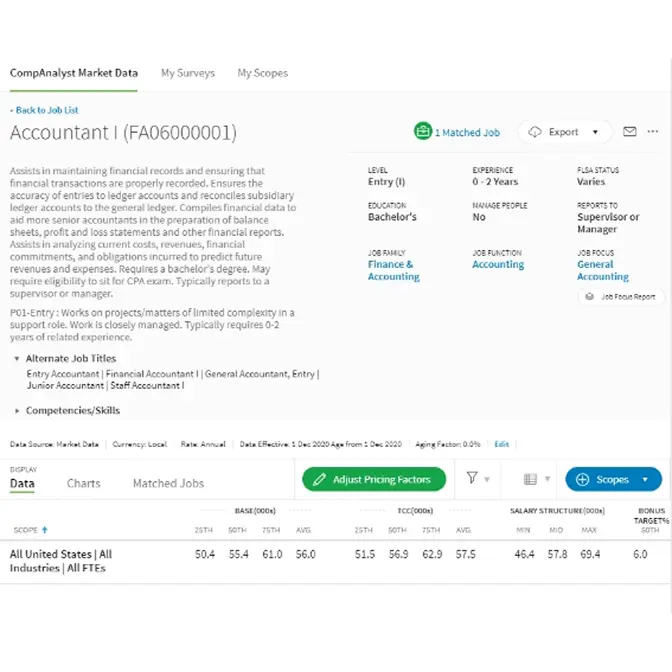Switch to the My Scopes tab
This screenshot has width=672, height=672.
(x=263, y=73)
